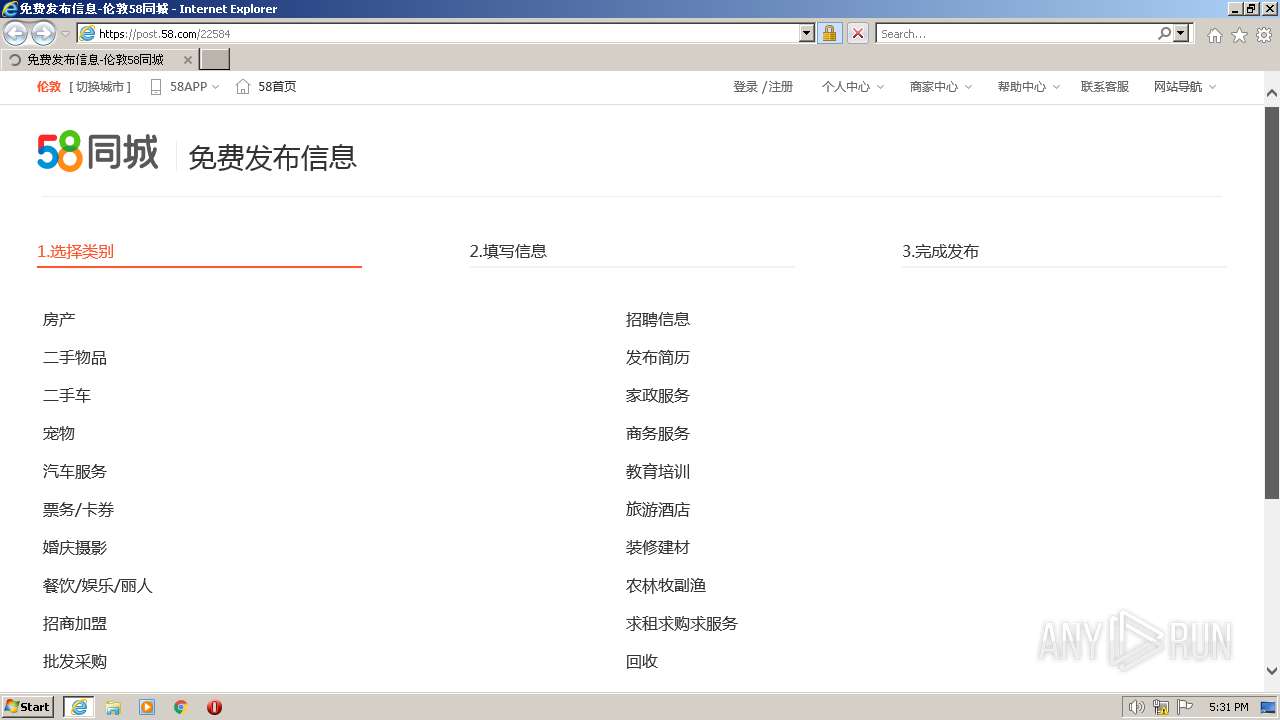Expand the 网站导航 dropdown menu

coord(1212,87)
